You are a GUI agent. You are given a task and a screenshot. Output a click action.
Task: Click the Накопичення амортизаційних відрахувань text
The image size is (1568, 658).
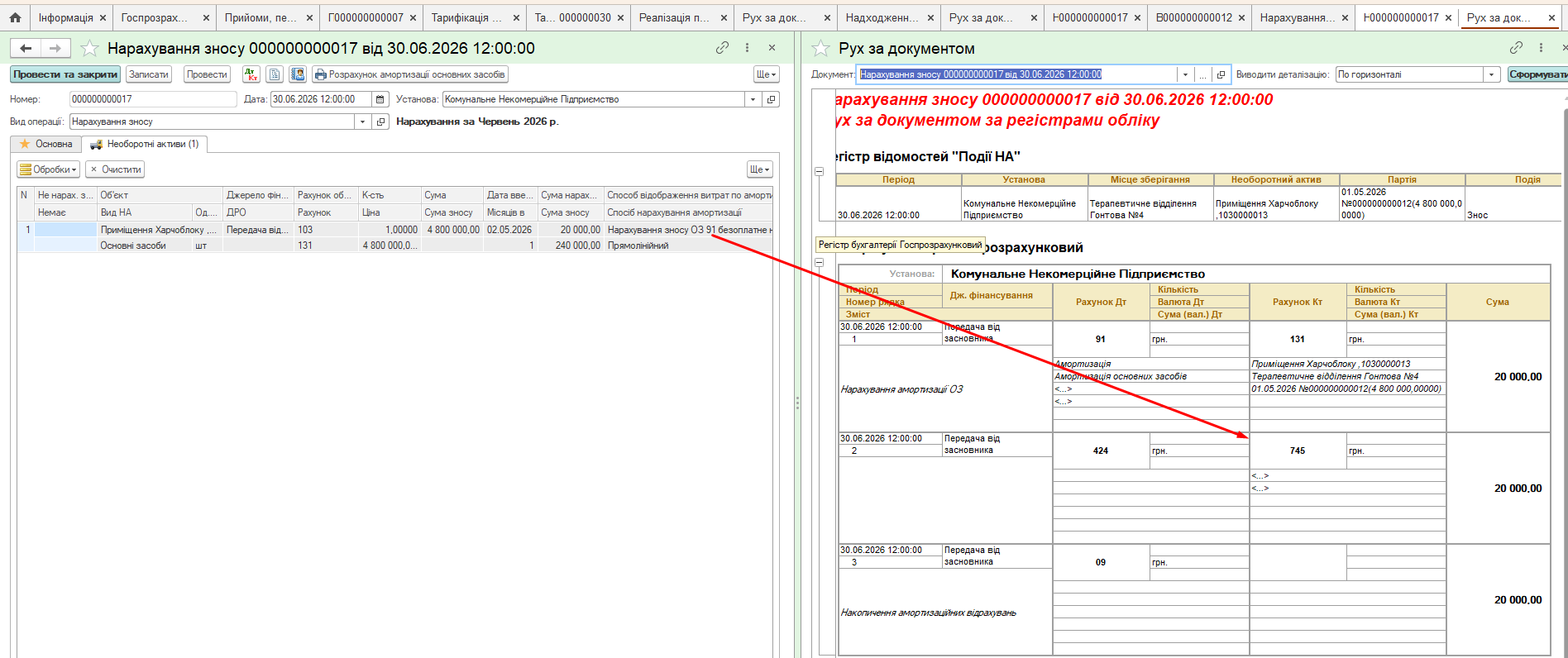click(928, 613)
